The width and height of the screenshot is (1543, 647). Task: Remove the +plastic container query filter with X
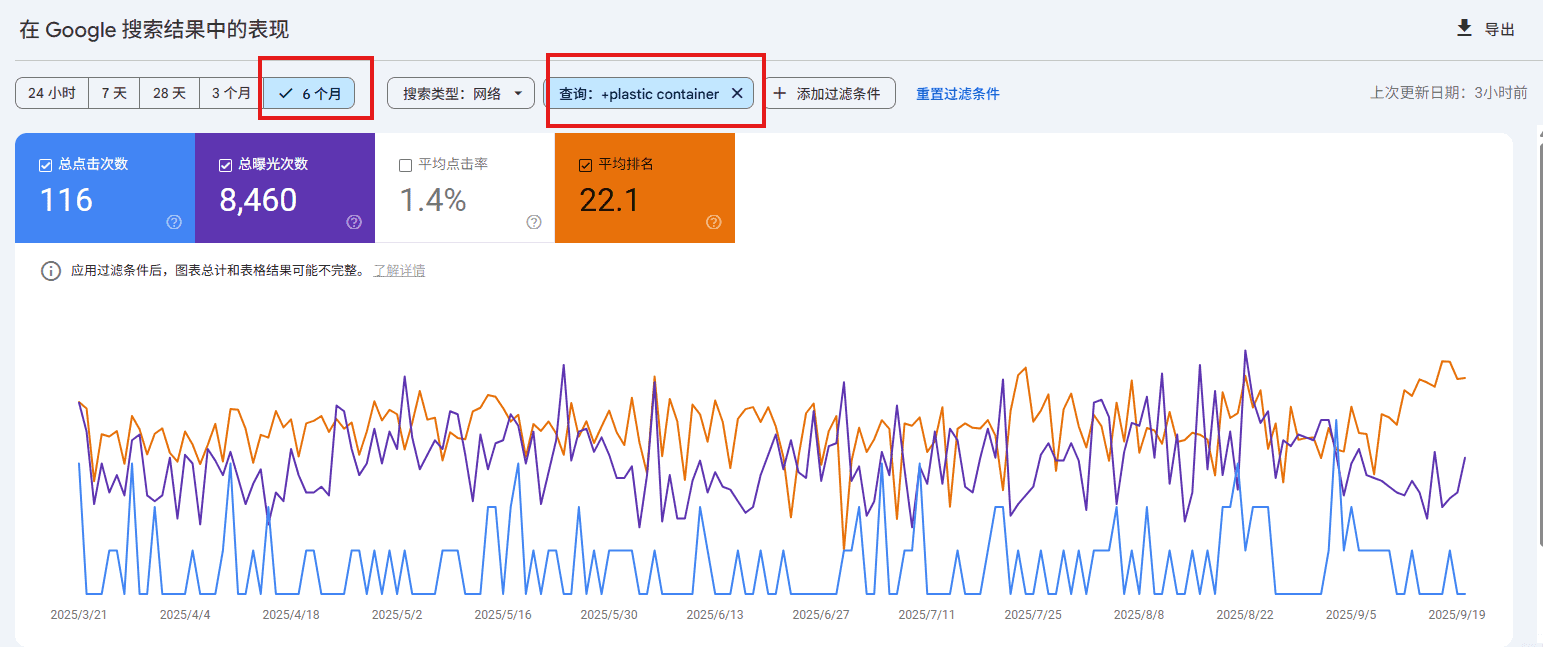coord(737,92)
